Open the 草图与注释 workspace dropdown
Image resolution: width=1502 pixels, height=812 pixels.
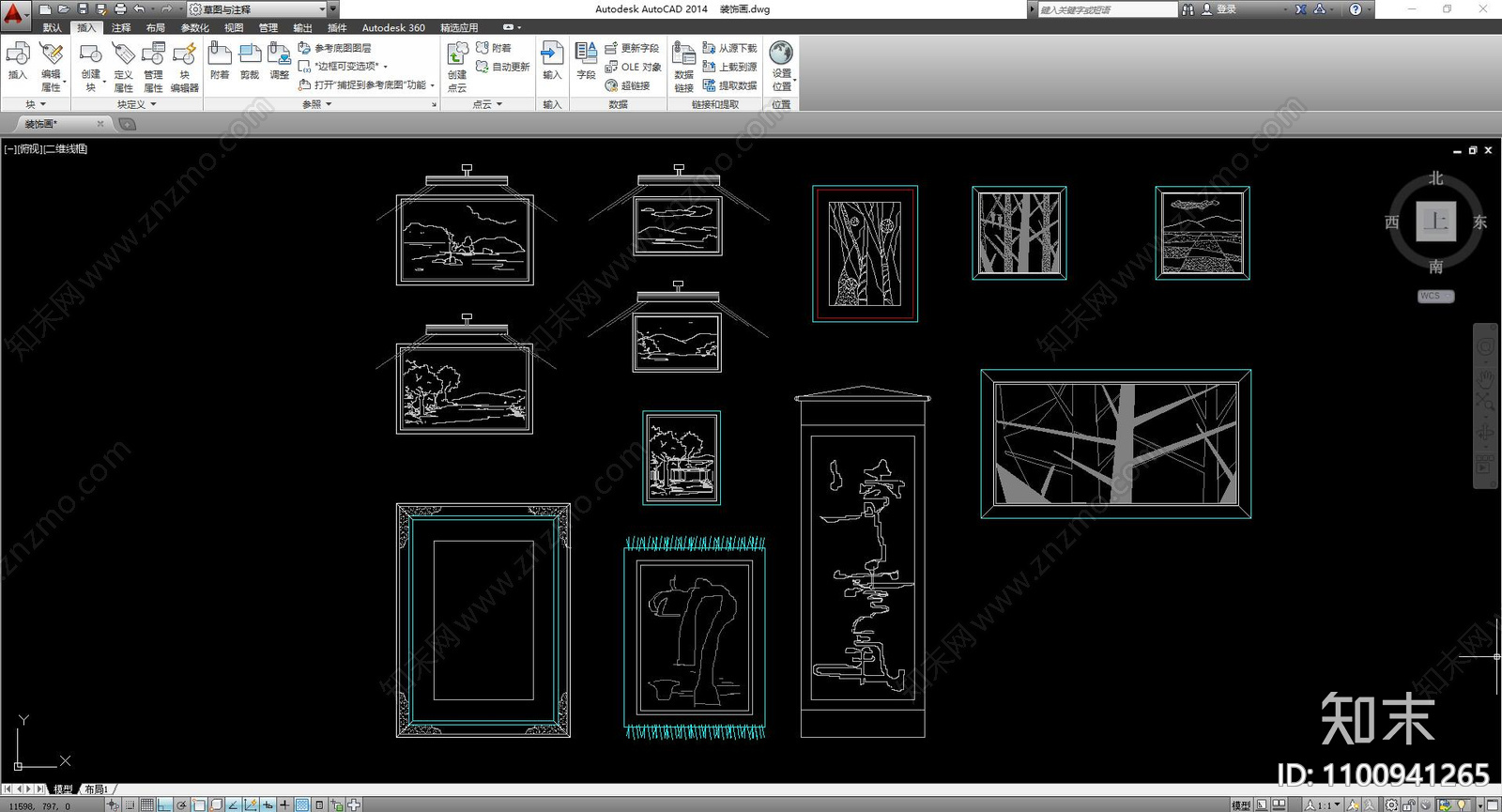[257, 9]
